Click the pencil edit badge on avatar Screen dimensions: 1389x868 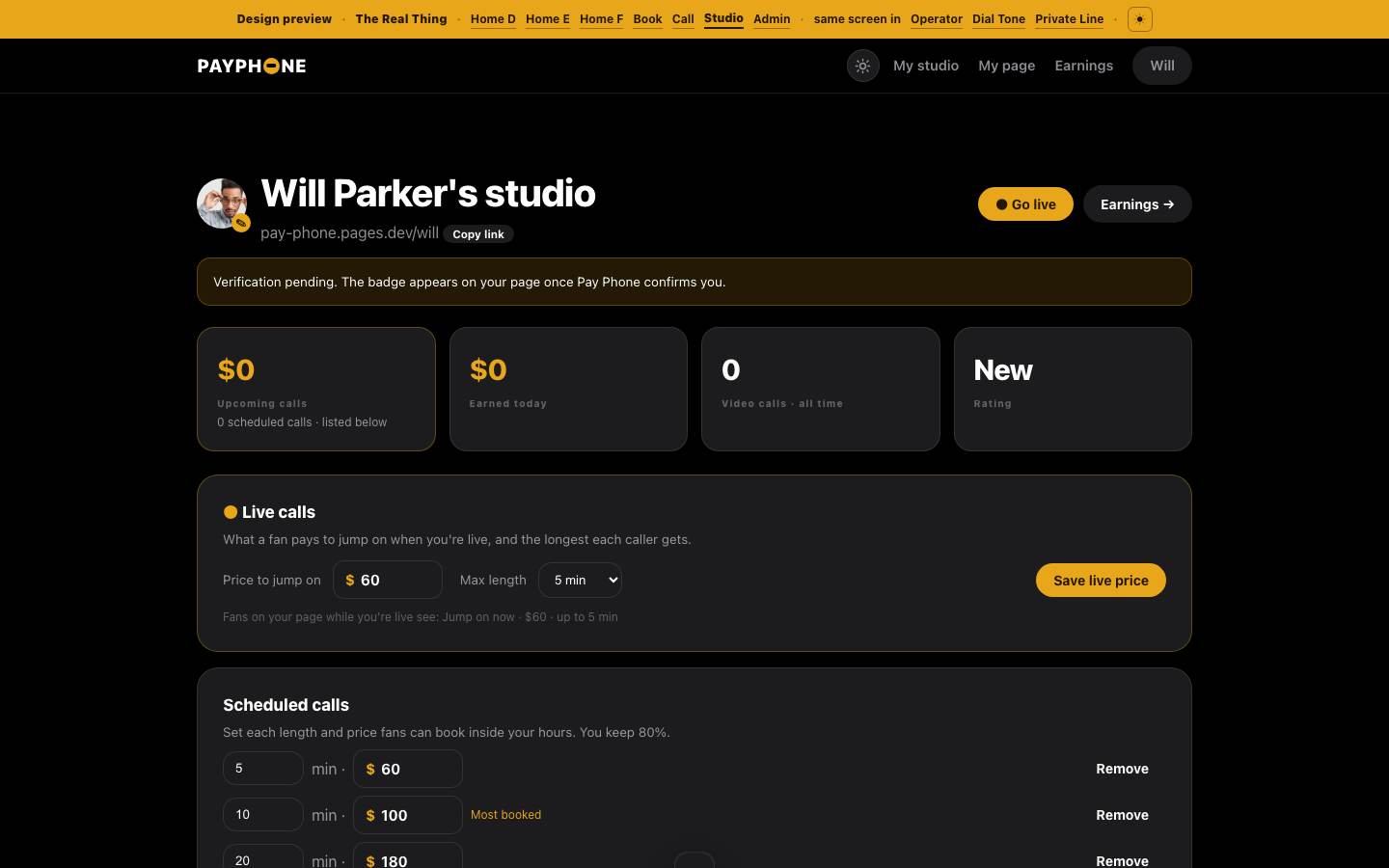241,223
